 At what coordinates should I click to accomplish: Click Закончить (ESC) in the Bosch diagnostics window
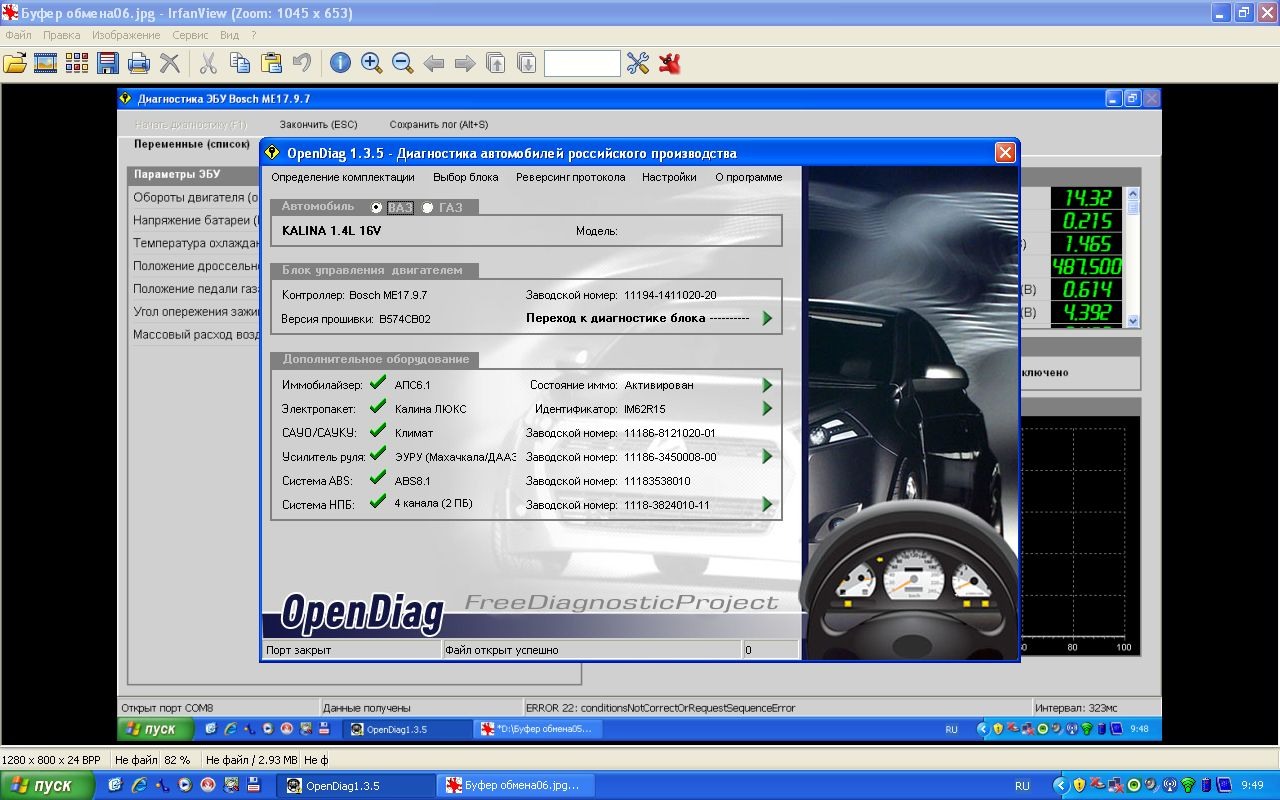tap(318, 125)
